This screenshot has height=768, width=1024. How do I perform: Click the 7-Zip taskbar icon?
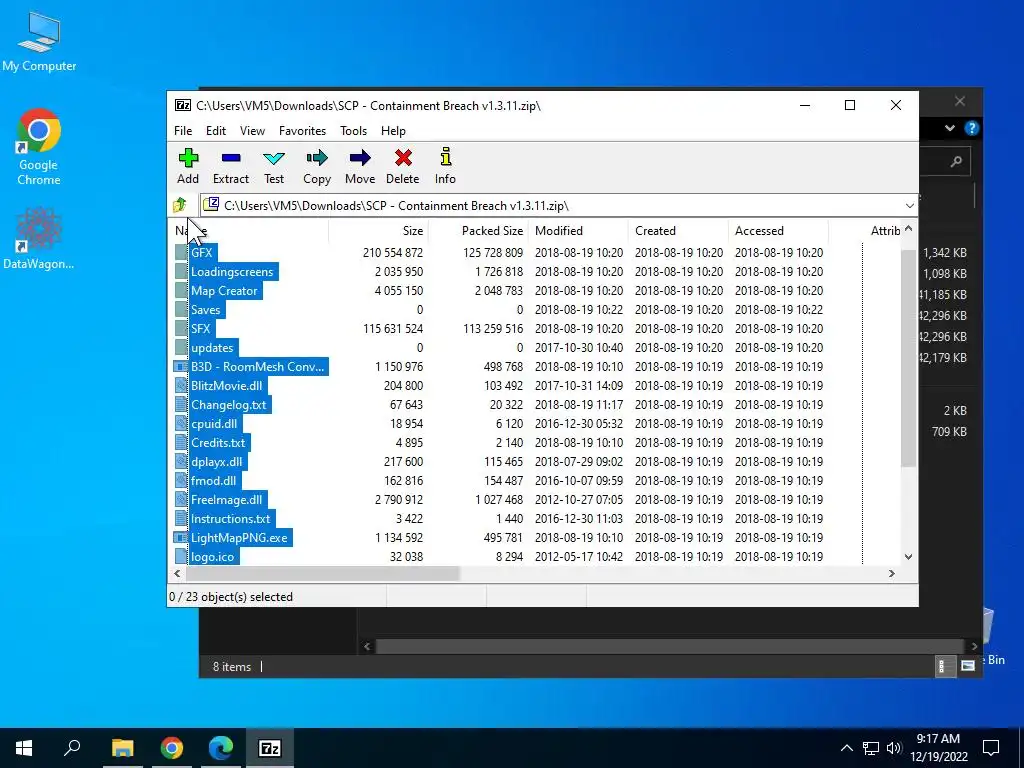pos(270,748)
